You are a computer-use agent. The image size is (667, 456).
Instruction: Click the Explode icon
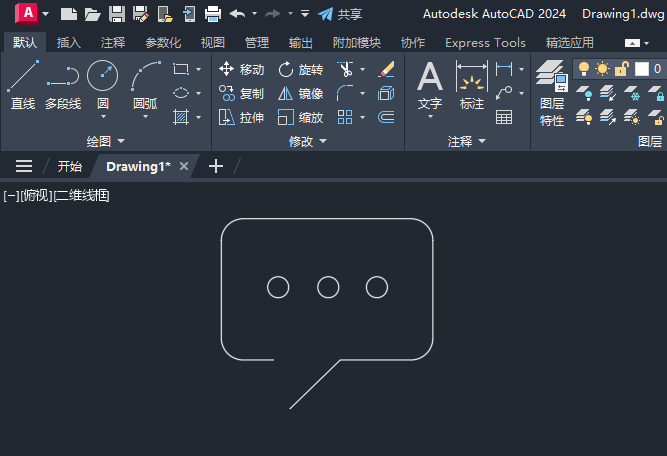pos(386,93)
